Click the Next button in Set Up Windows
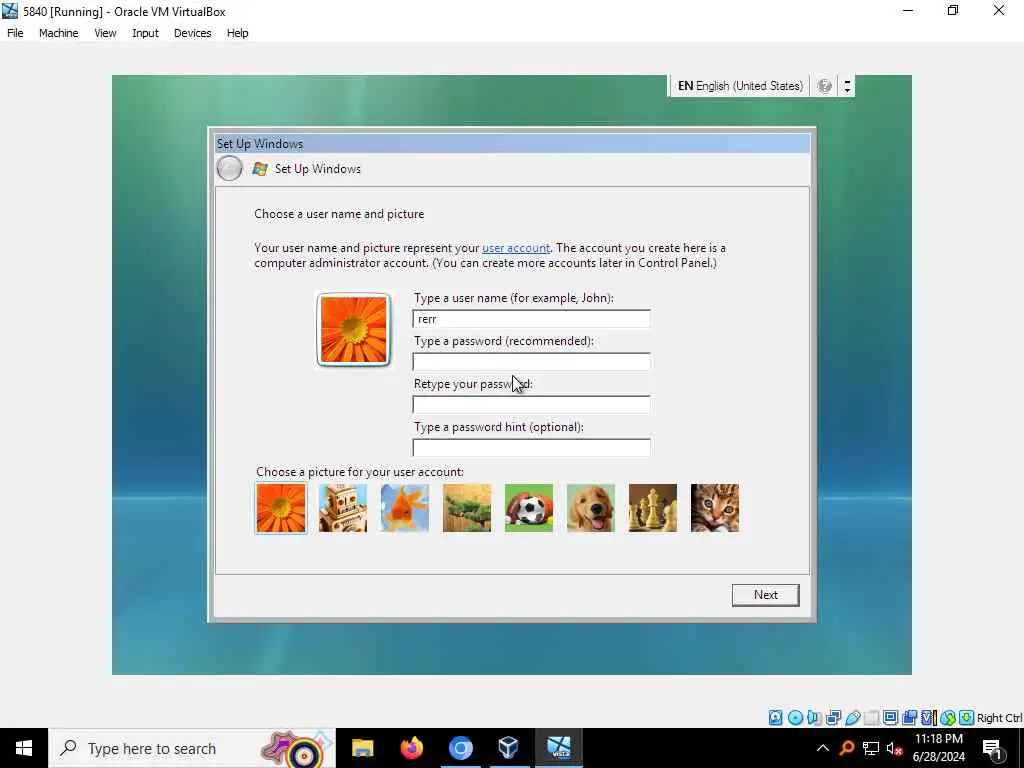 point(765,595)
